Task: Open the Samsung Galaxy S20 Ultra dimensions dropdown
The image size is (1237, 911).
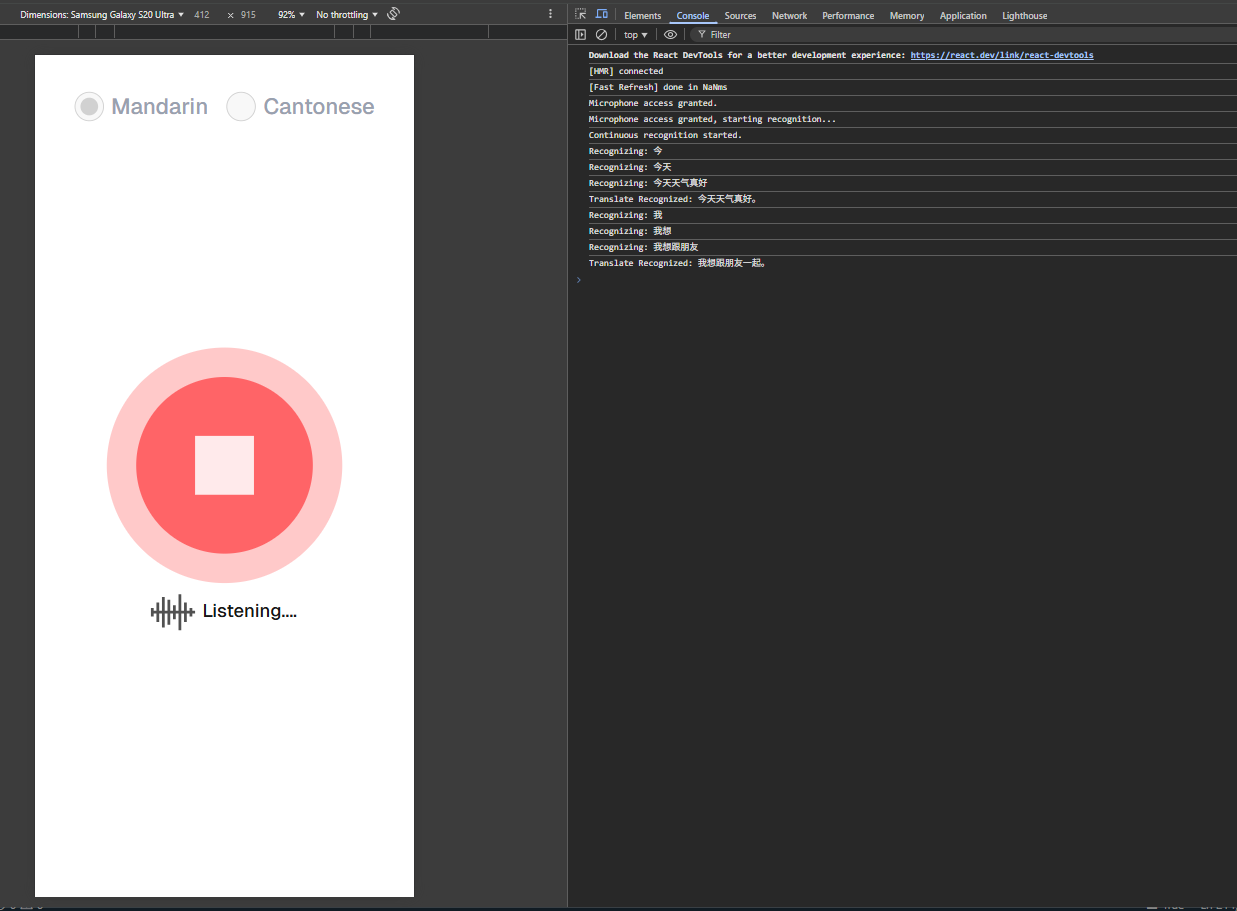Action: (x=102, y=15)
